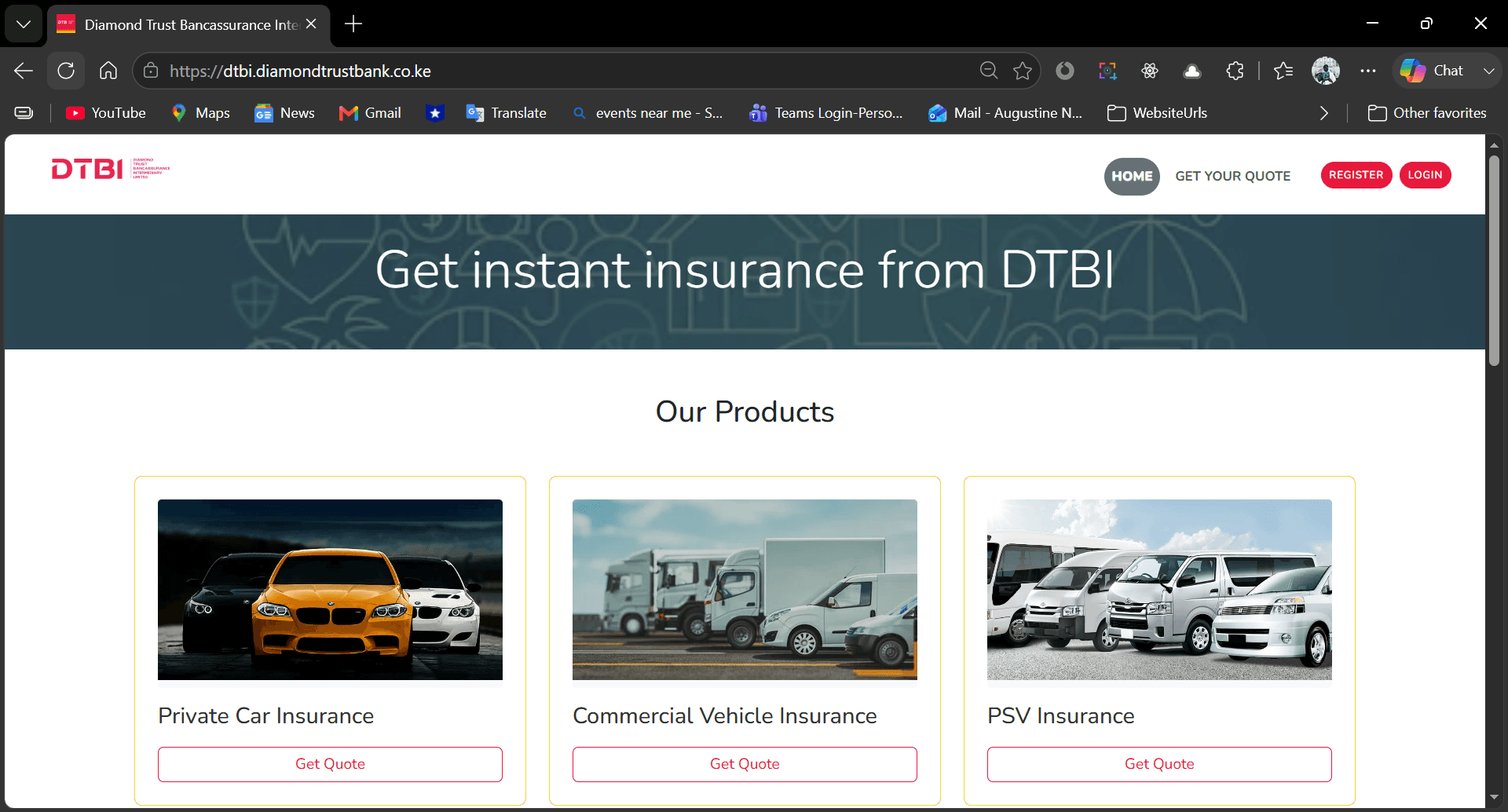Close the Diamond Trust Bancassurance tab
Screen dimensions: 1508x812
(311, 24)
